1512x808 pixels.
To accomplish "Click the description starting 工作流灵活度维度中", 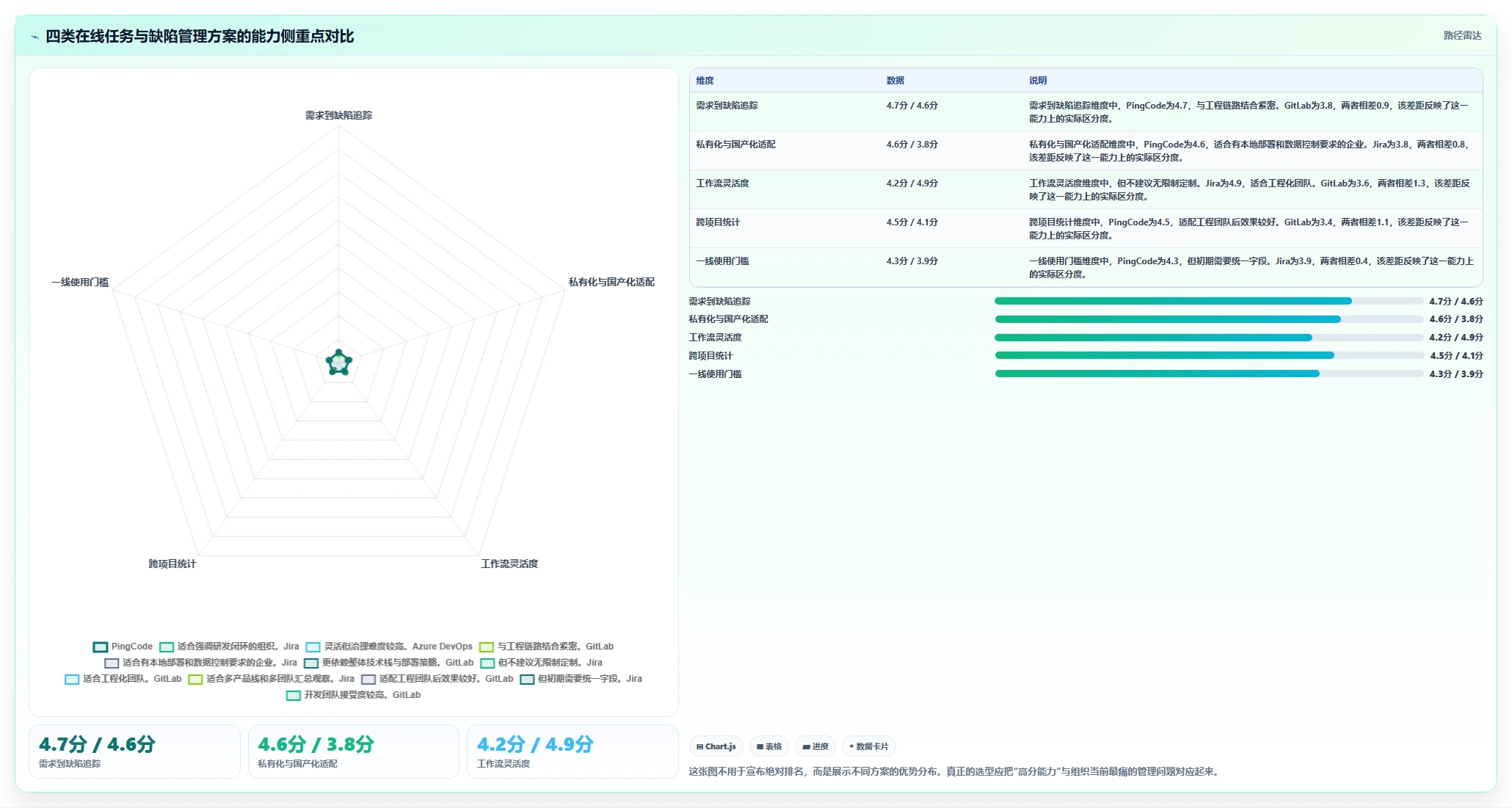I will (x=1249, y=190).
